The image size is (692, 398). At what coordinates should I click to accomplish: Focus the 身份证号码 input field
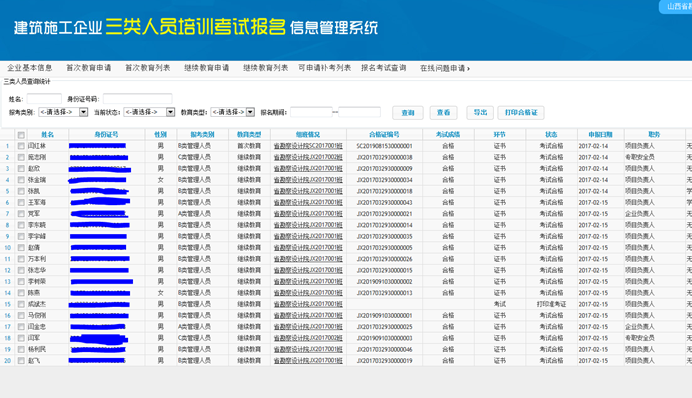(x=138, y=99)
